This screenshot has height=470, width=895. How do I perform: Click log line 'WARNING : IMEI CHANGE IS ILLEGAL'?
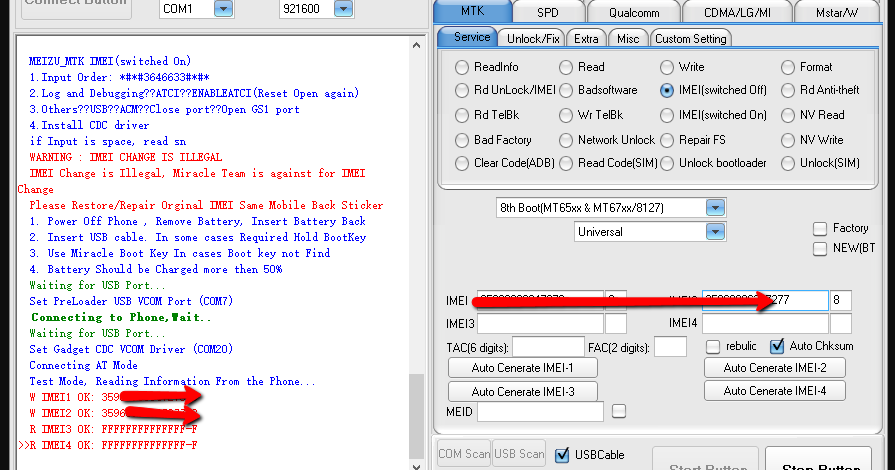coord(126,157)
